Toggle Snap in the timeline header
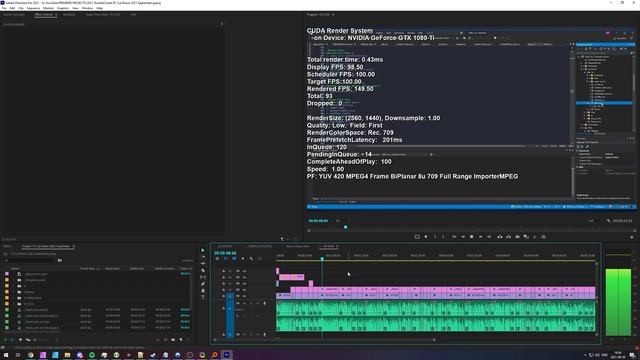 tap(226, 259)
